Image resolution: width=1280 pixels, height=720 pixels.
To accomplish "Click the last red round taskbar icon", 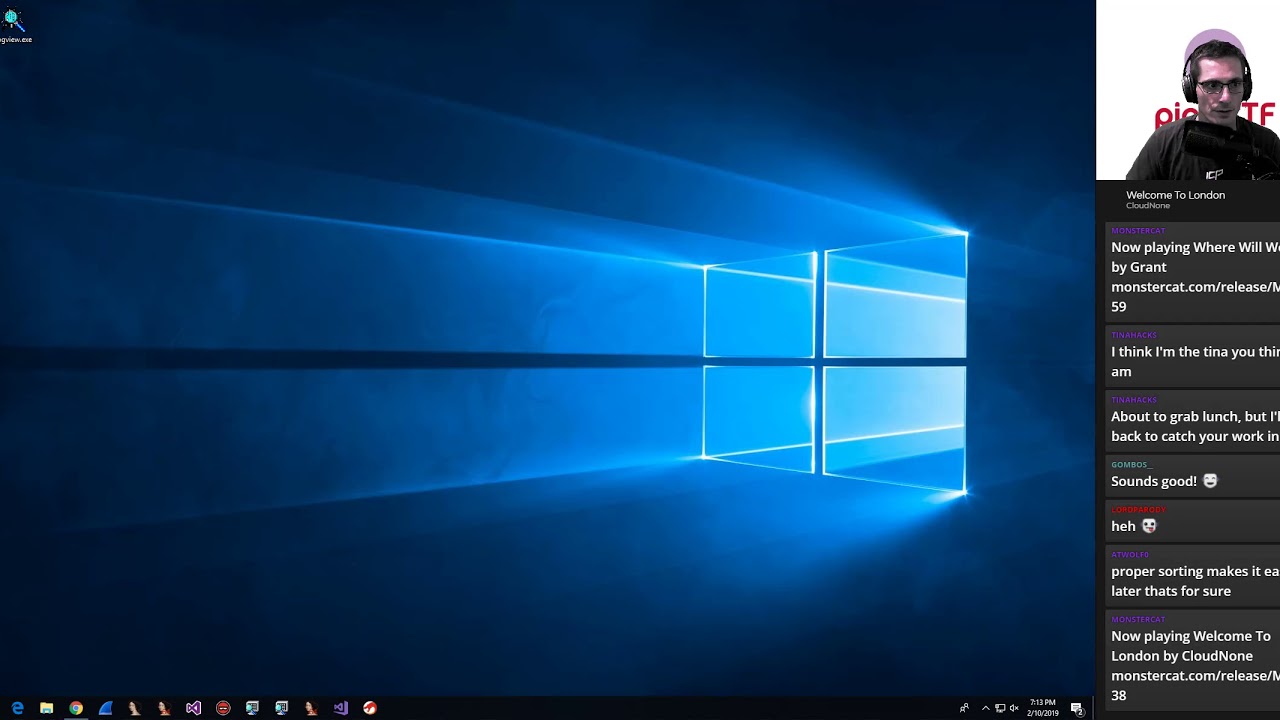I will [370, 708].
